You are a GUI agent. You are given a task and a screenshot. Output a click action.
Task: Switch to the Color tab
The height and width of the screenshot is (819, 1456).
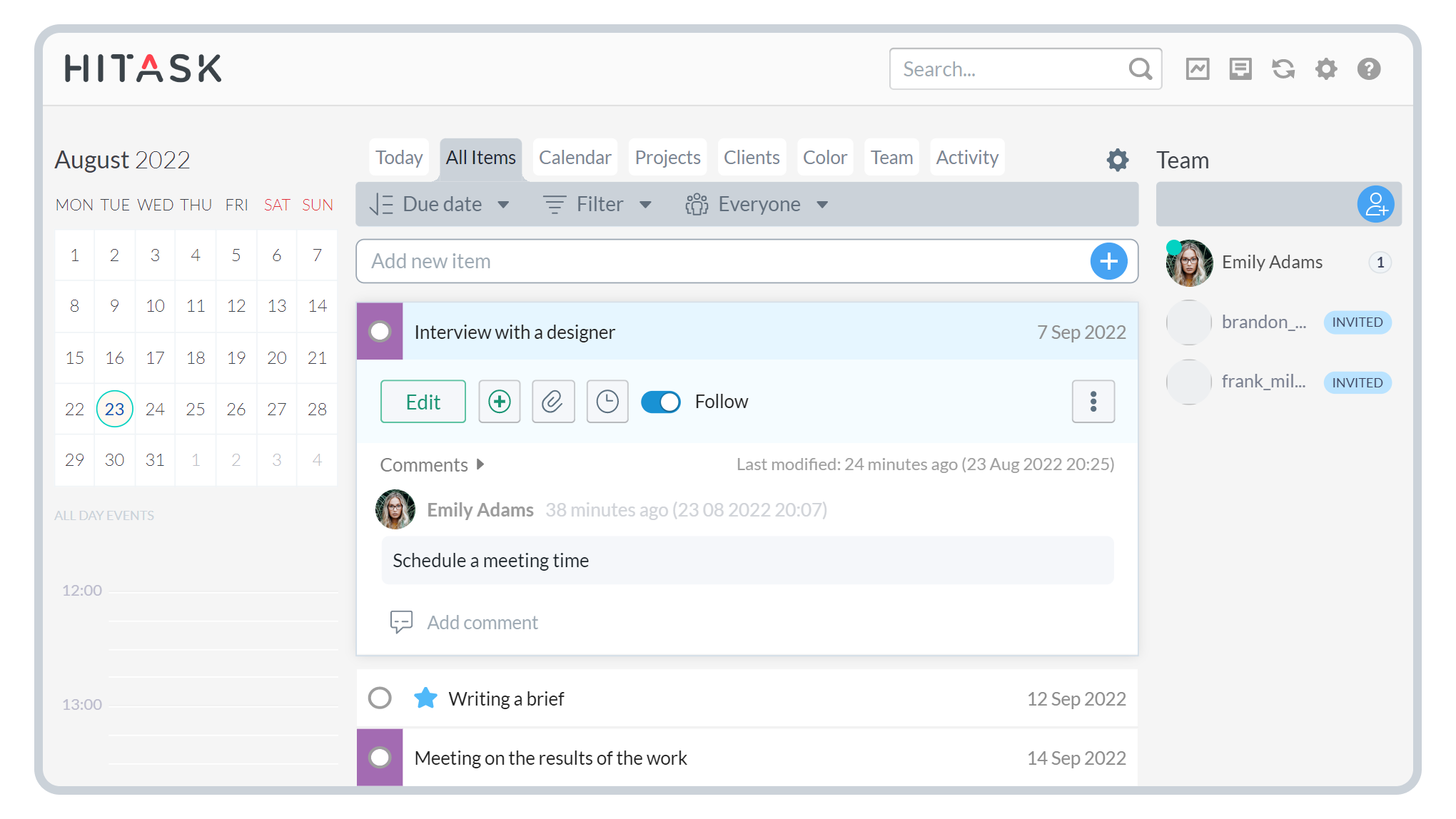click(x=825, y=158)
